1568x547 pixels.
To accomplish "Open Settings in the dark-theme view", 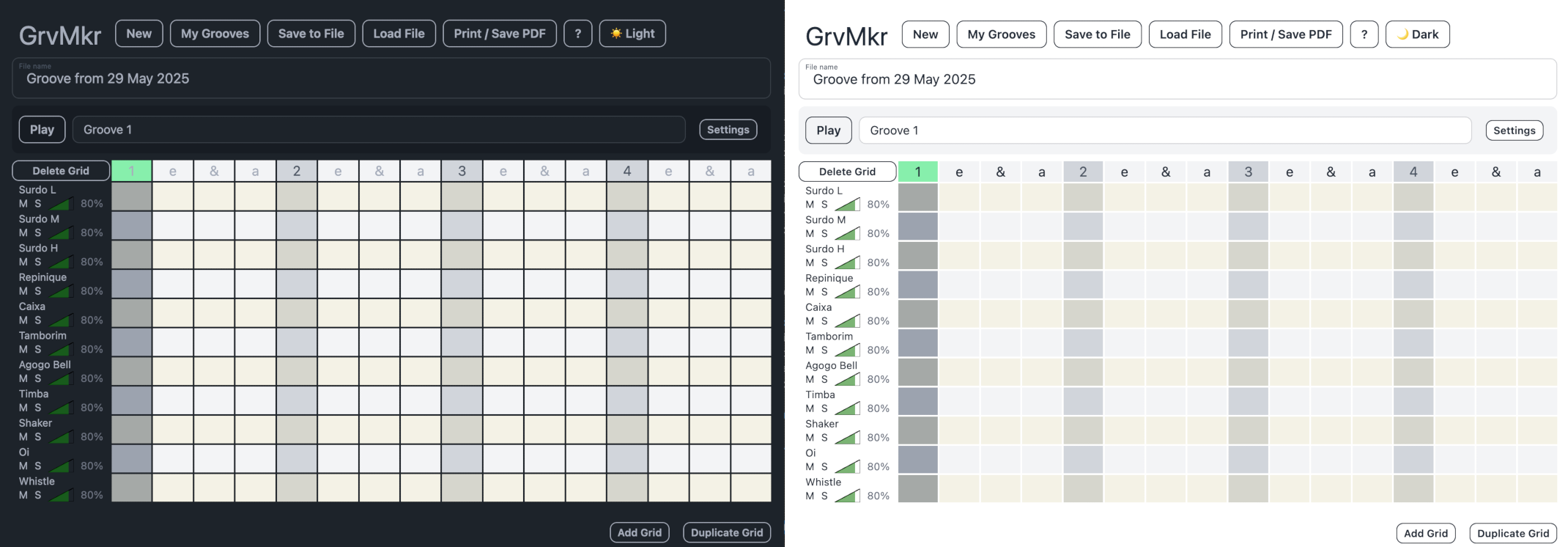I will 728,130.
